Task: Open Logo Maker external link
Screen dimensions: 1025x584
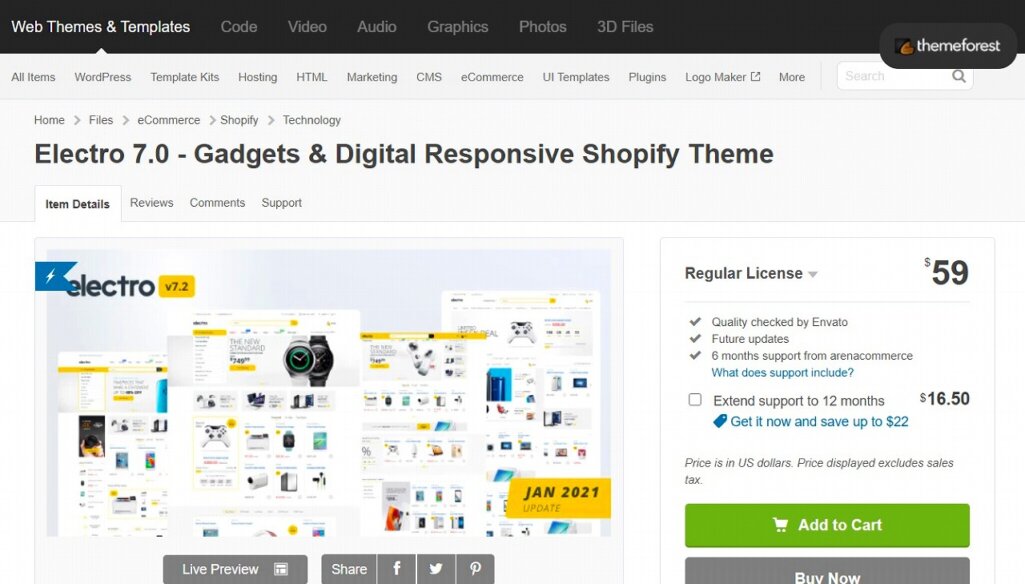Action: point(722,77)
